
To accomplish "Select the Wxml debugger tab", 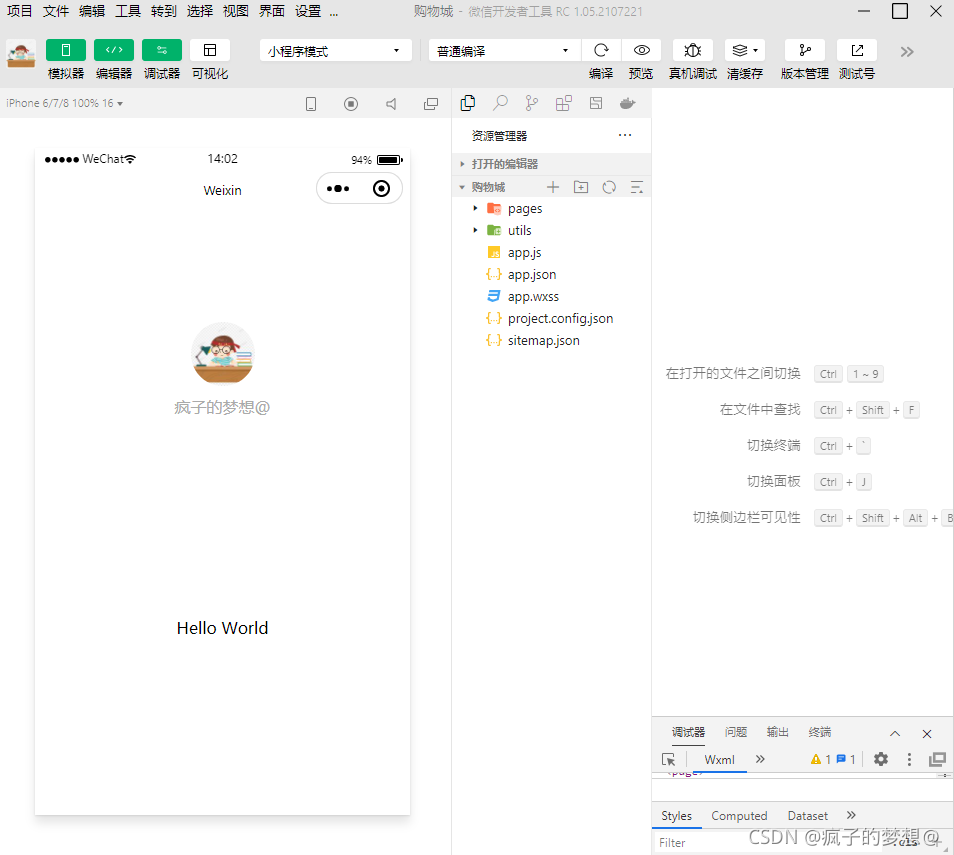I will point(719,759).
